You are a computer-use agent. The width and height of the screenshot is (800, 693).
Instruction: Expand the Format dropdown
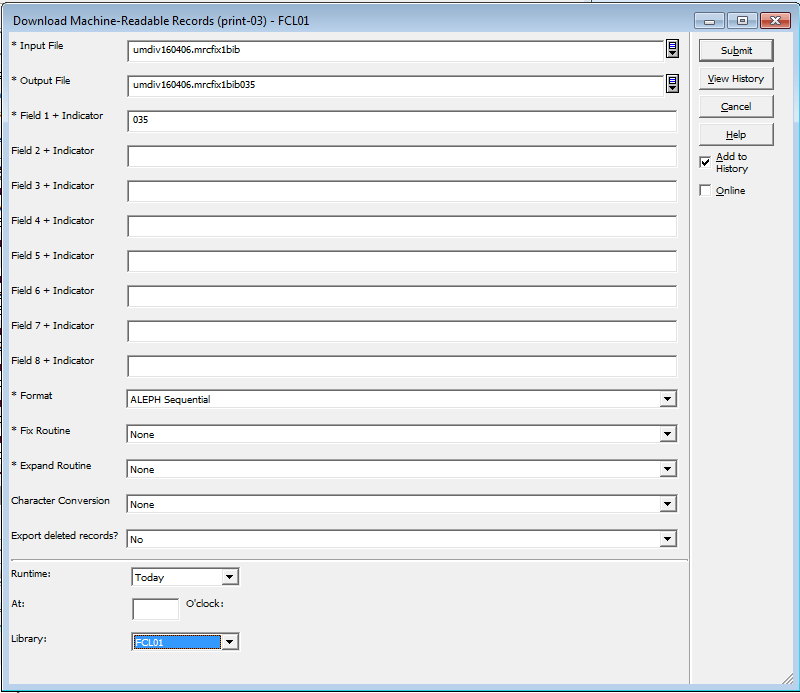pyautogui.click(x=668, y=399)
